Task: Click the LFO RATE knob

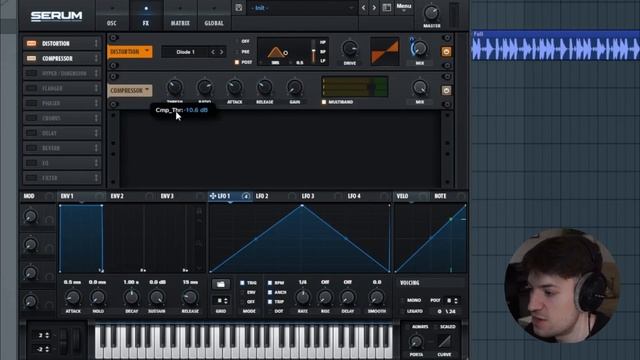Action: (302, 298)
